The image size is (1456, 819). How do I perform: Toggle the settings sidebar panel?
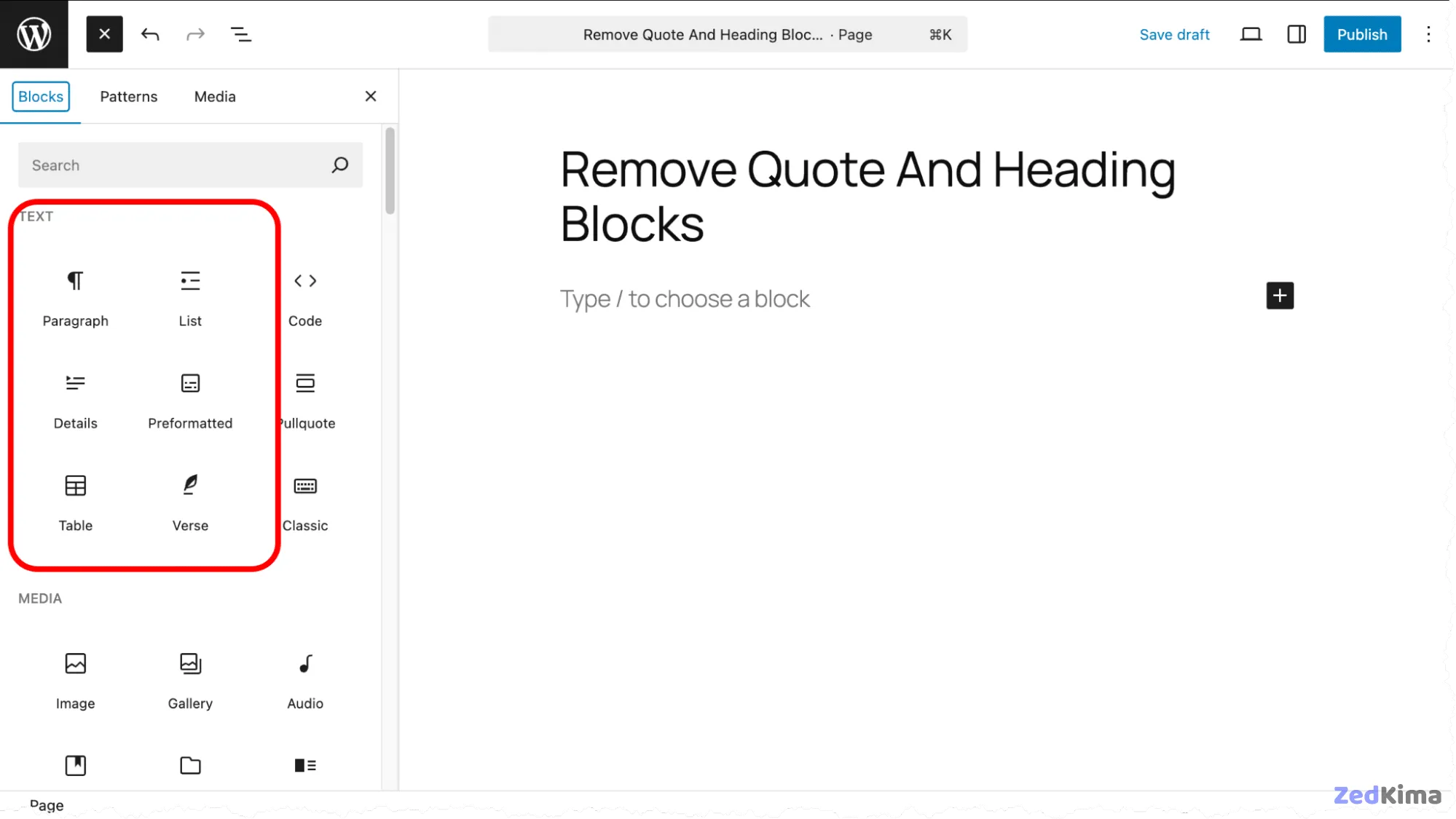(x=1296, y=34)
